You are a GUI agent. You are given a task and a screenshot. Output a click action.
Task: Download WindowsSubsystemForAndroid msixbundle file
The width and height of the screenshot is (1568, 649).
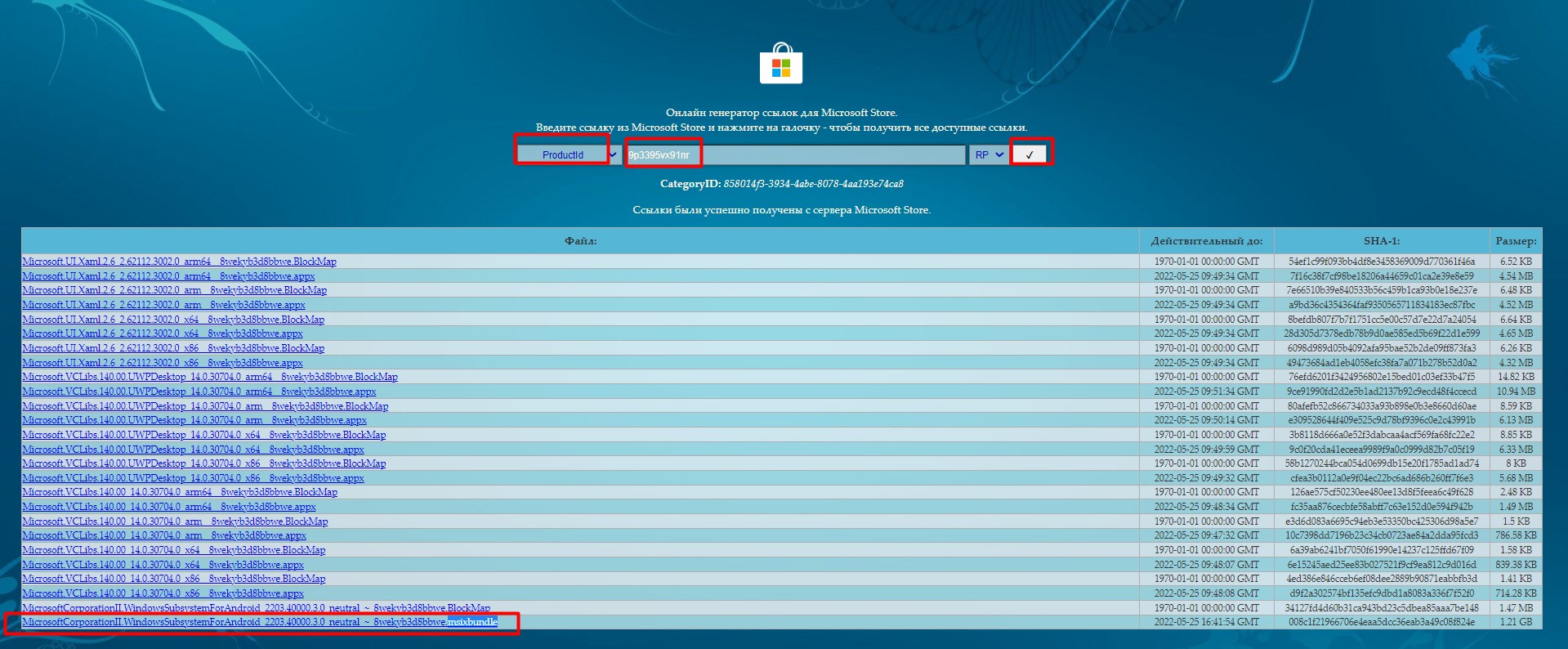click(x=260, y=622)
